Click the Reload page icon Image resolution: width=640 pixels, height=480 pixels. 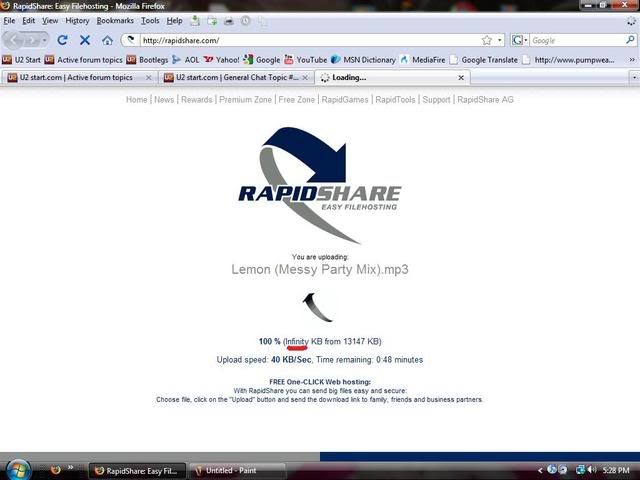pyautogui.click(x=62, y=40)
